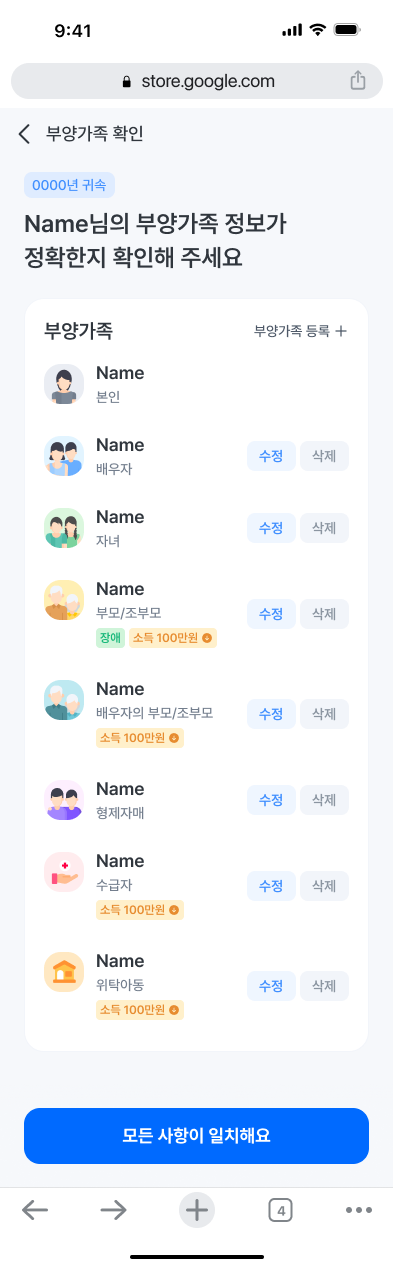Tap the browser new tab plus button
The image size is (393, 1266).
(x=197, y=1210)
